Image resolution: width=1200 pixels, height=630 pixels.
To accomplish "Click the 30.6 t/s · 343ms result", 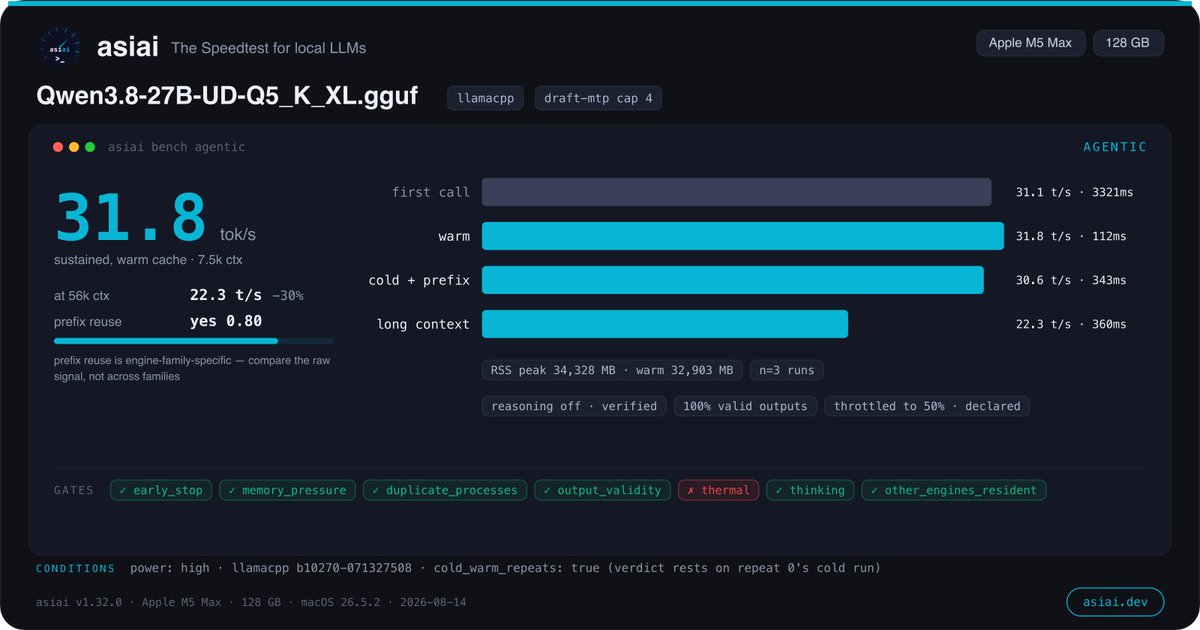I will coord(1071,280).
